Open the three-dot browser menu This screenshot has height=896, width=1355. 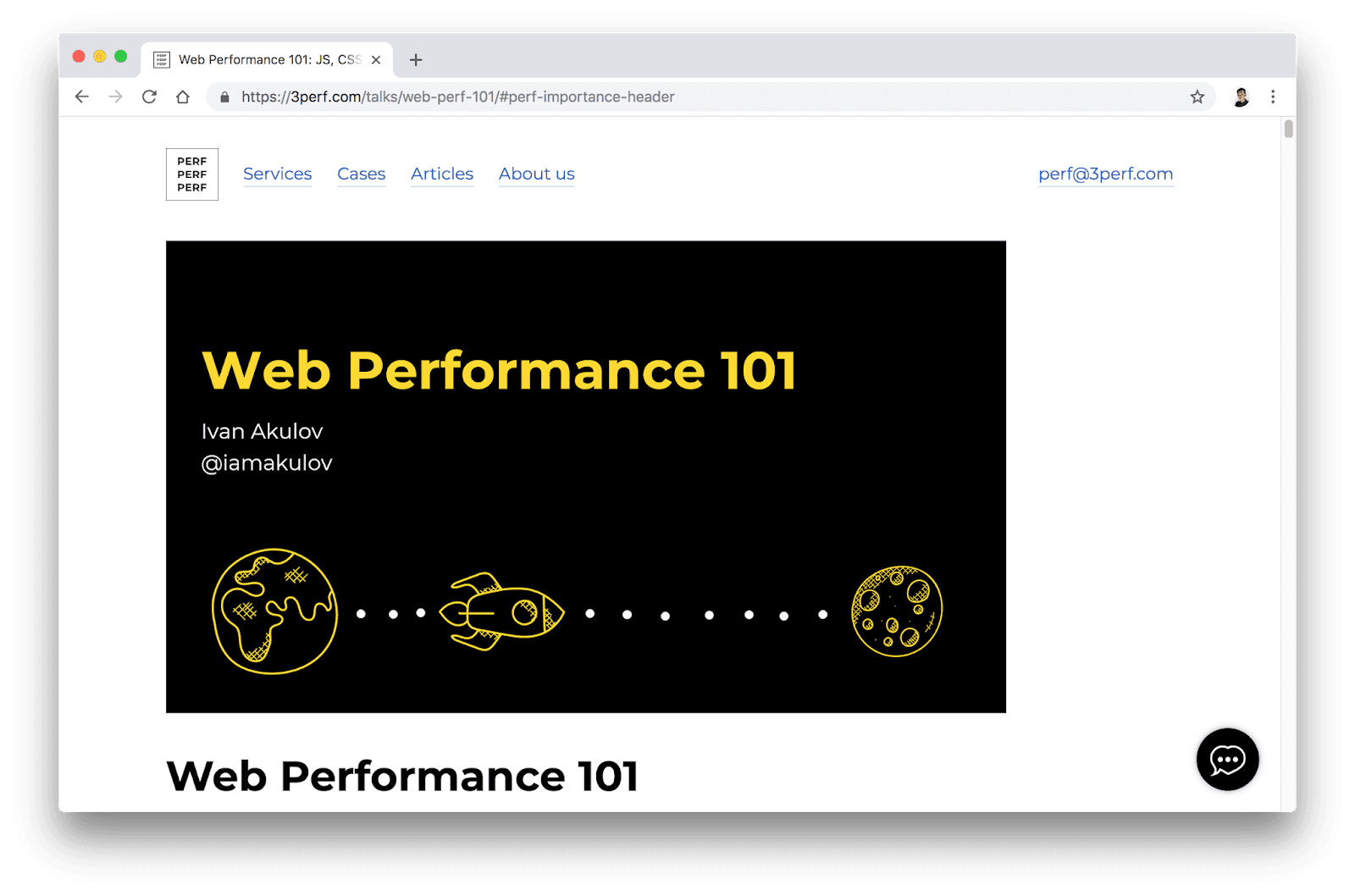point(1273,97)
